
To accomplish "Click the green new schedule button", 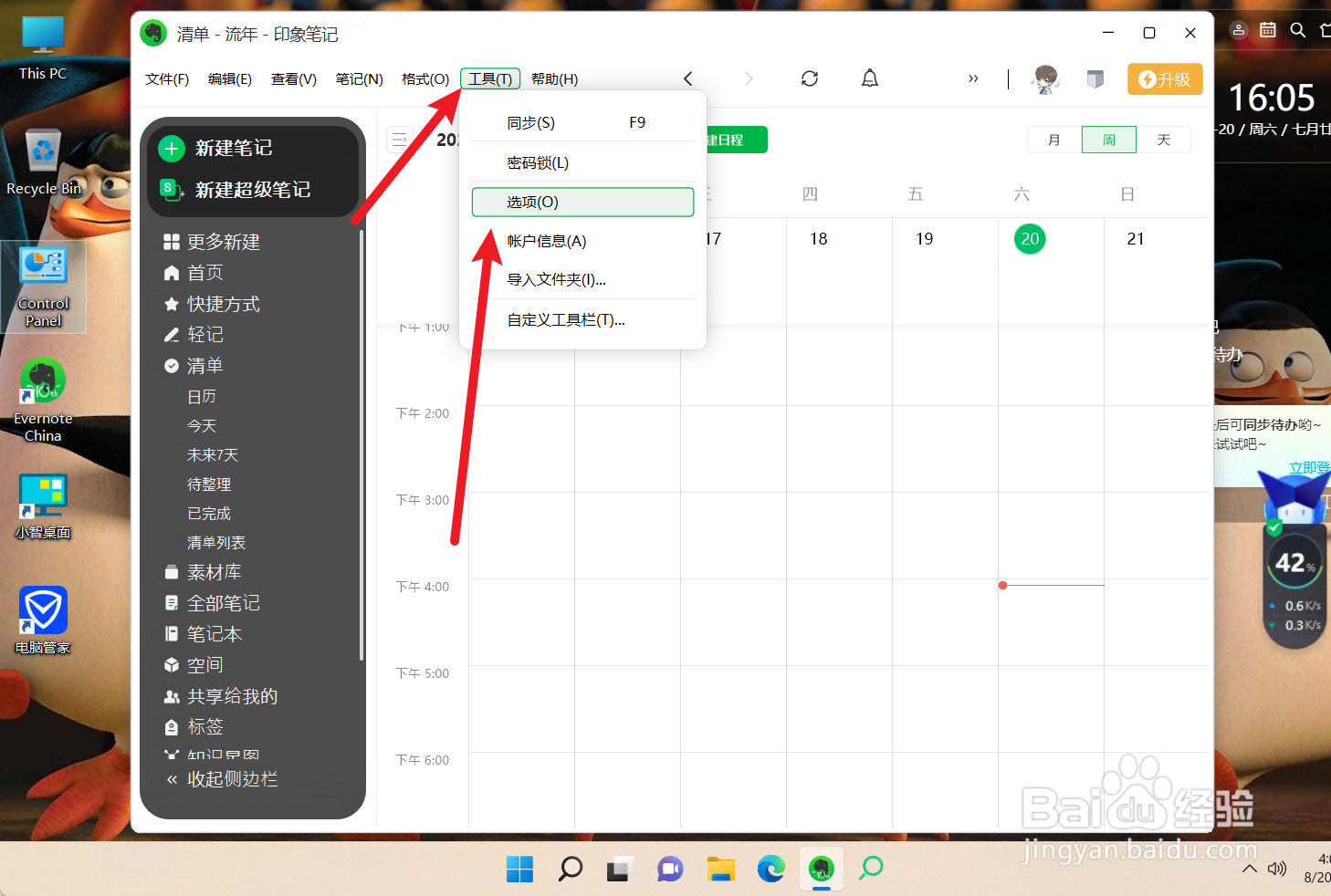I will click(x=737, y=140).
